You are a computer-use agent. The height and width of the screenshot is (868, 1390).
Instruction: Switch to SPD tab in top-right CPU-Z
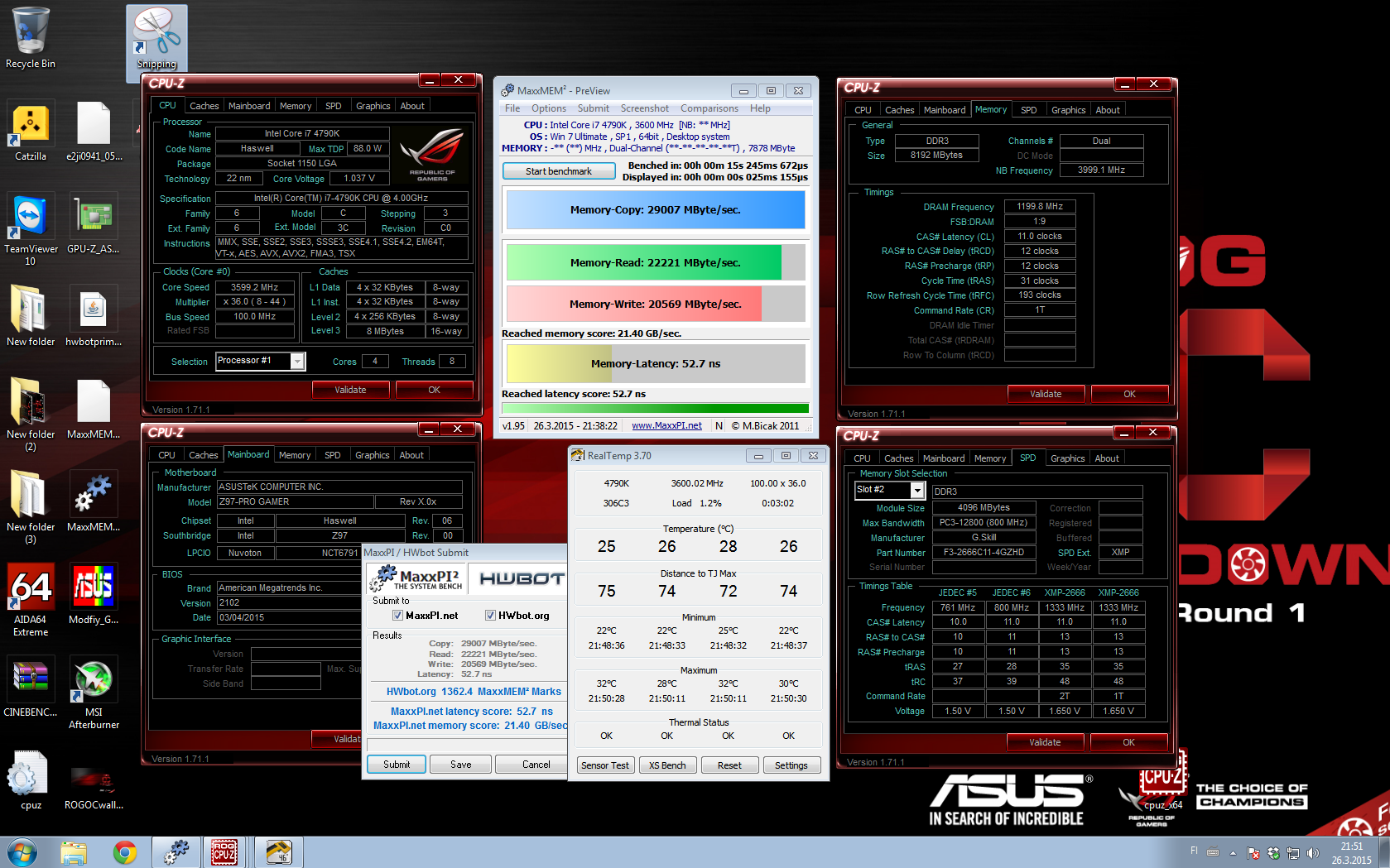point(1029,110)
